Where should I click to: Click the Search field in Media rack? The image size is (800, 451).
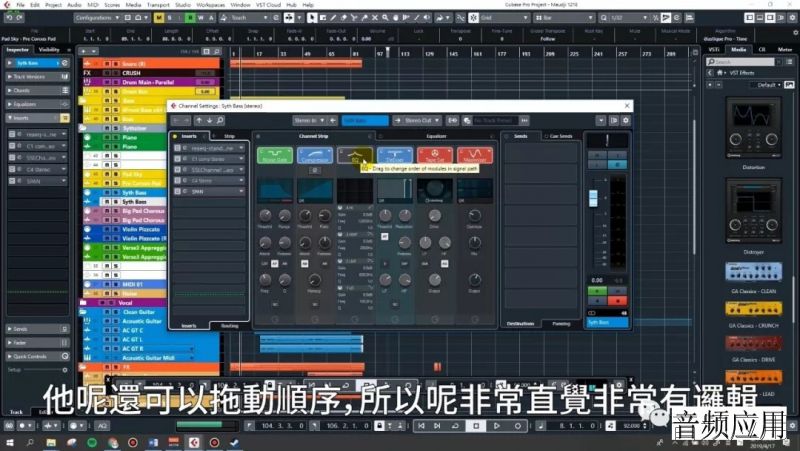(x=745, y=62)
